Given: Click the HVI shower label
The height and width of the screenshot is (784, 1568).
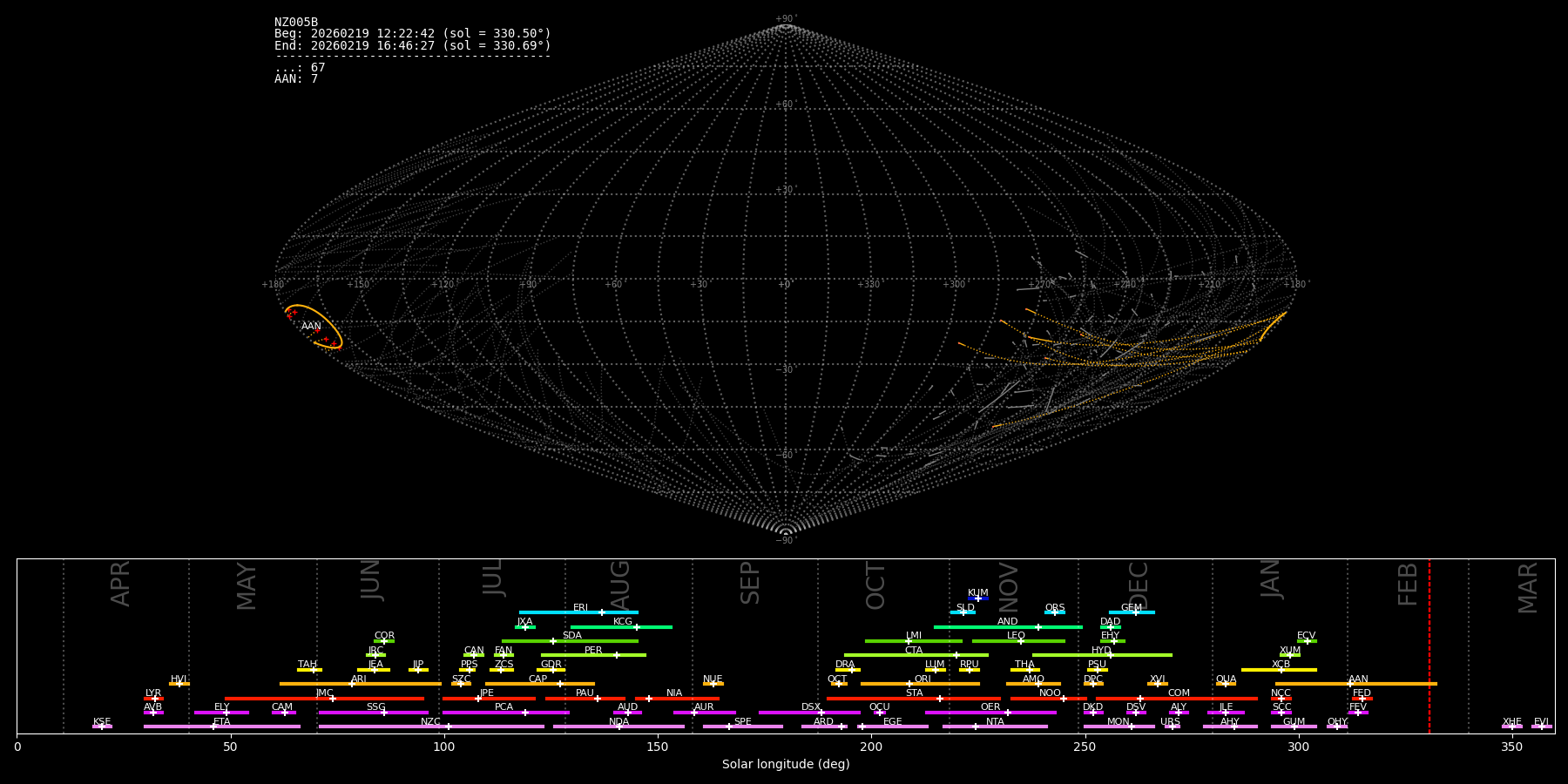Looking at the screenshot, I should (x=179, y=679).
